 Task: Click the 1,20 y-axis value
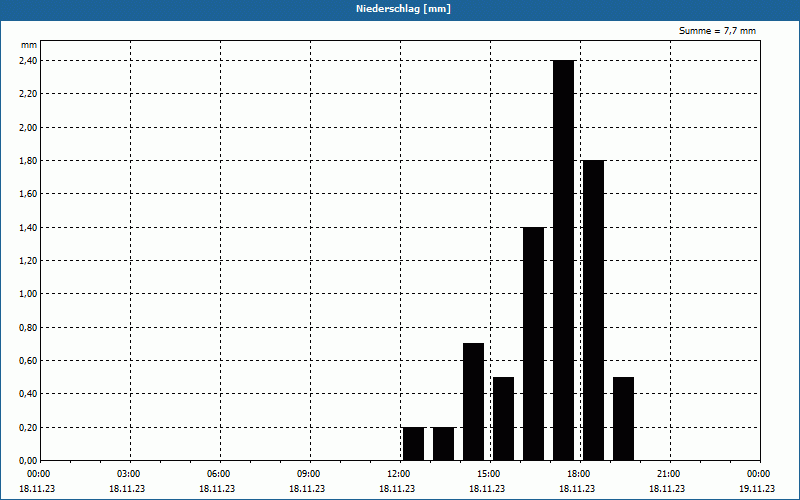coord(28,261)
